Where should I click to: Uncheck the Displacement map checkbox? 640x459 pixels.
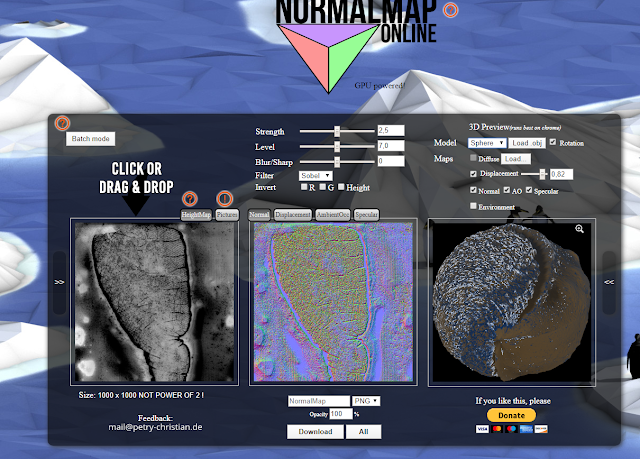point(473,174)
